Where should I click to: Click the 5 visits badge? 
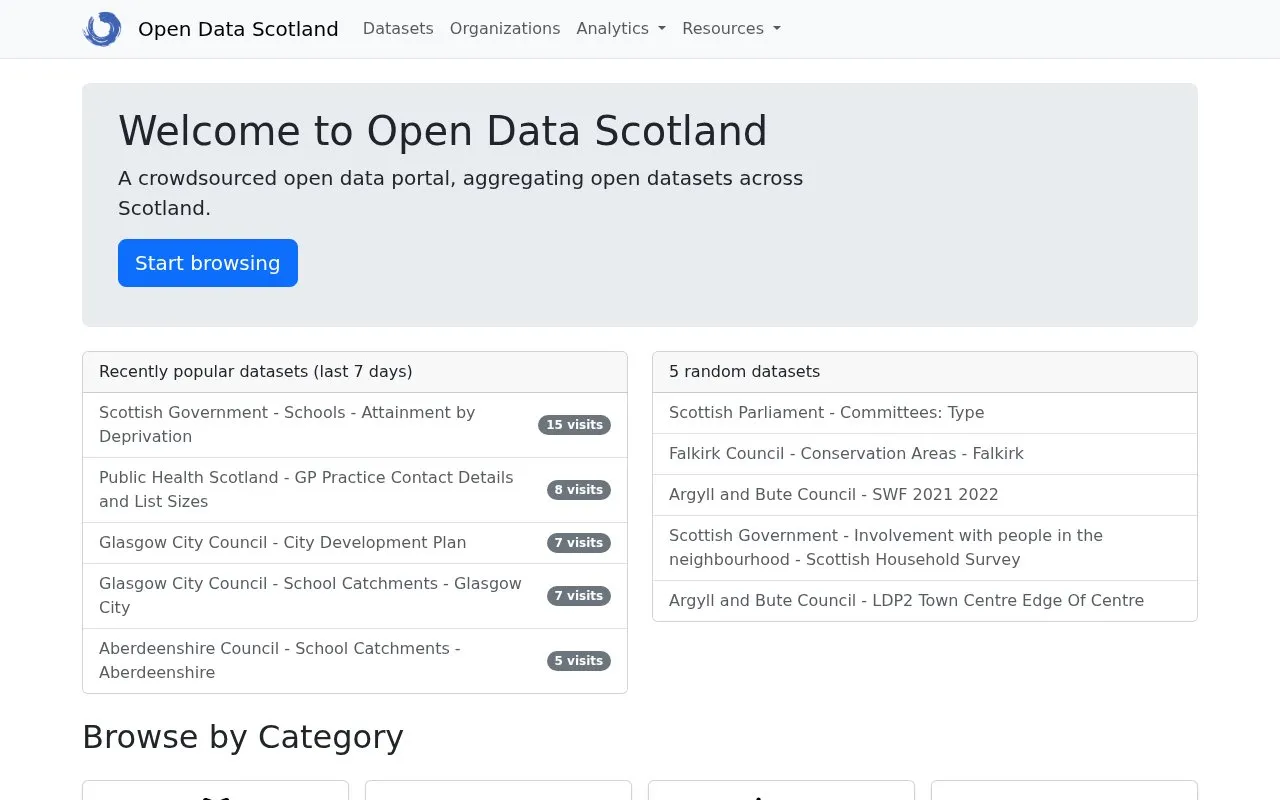click(x=579, y=661)
